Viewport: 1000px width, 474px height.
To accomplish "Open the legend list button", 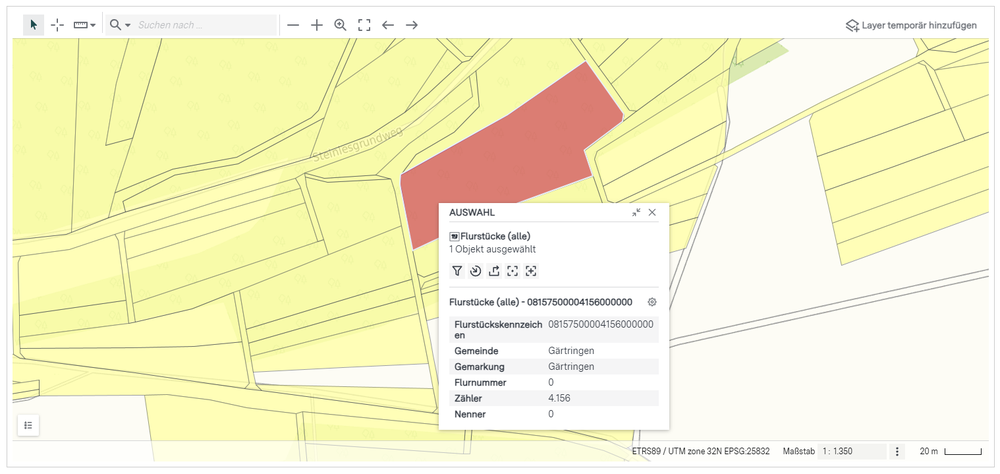I will (x=29, y=426).
